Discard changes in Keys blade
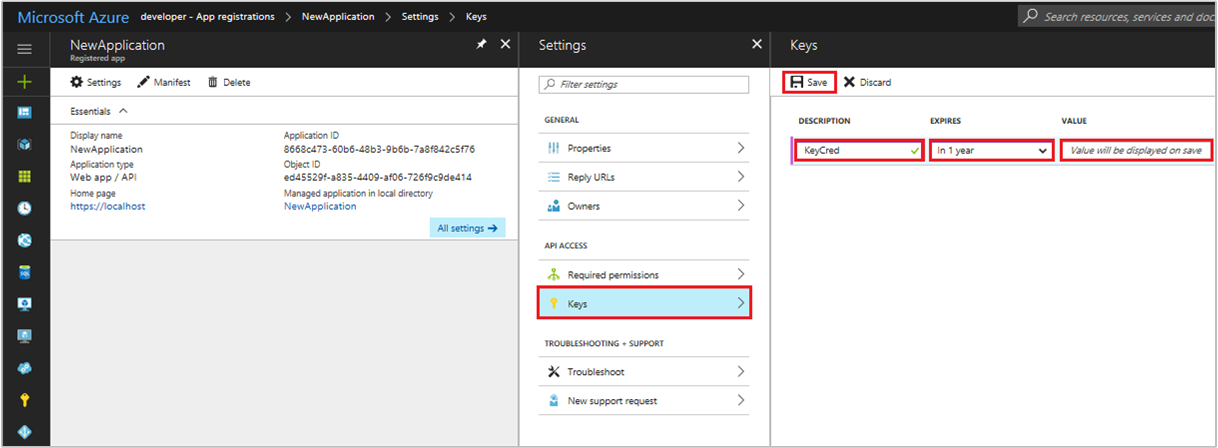 coord(867,82)
